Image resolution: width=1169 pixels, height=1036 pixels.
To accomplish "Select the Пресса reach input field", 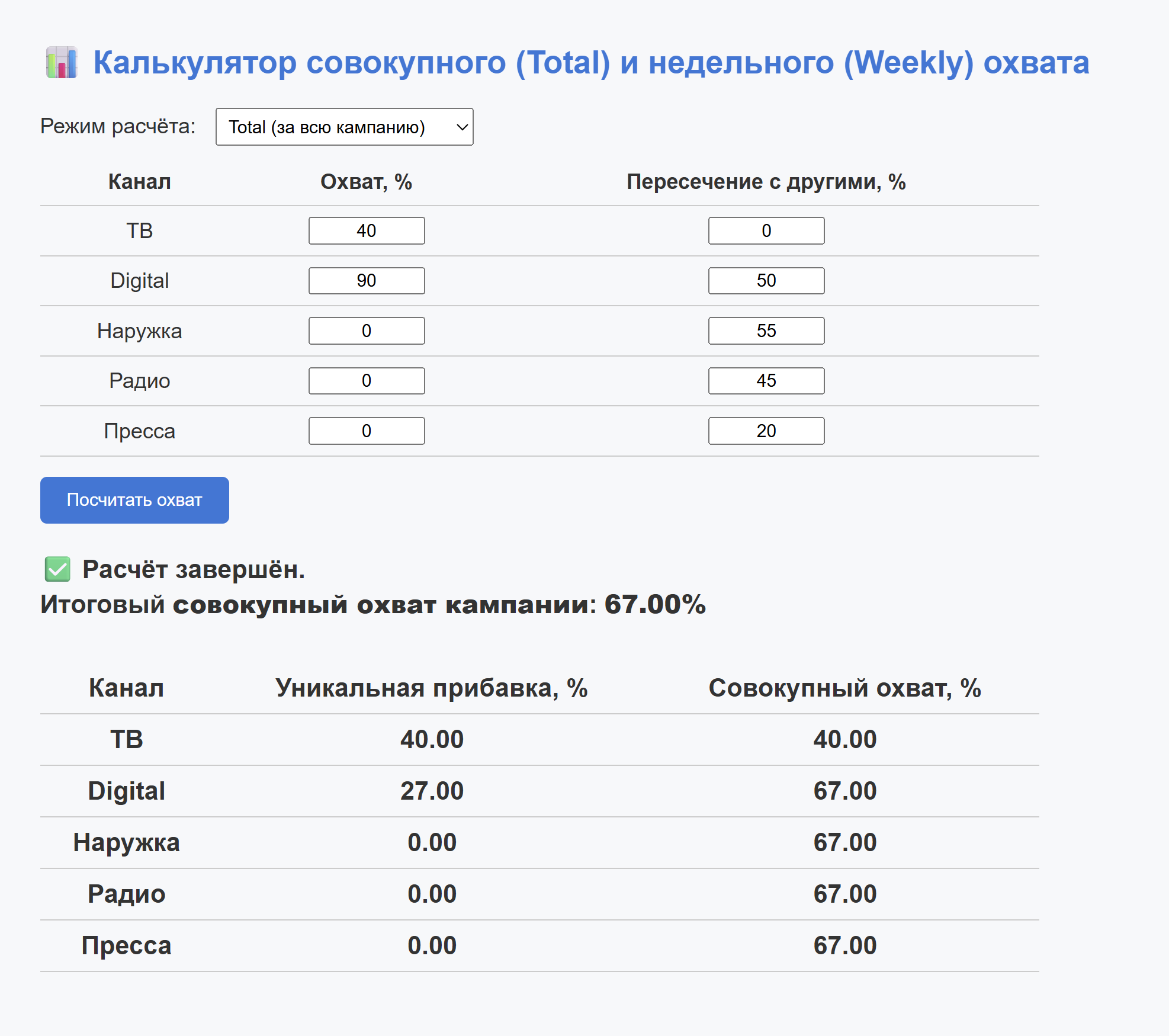I will [x=366, y=431].
